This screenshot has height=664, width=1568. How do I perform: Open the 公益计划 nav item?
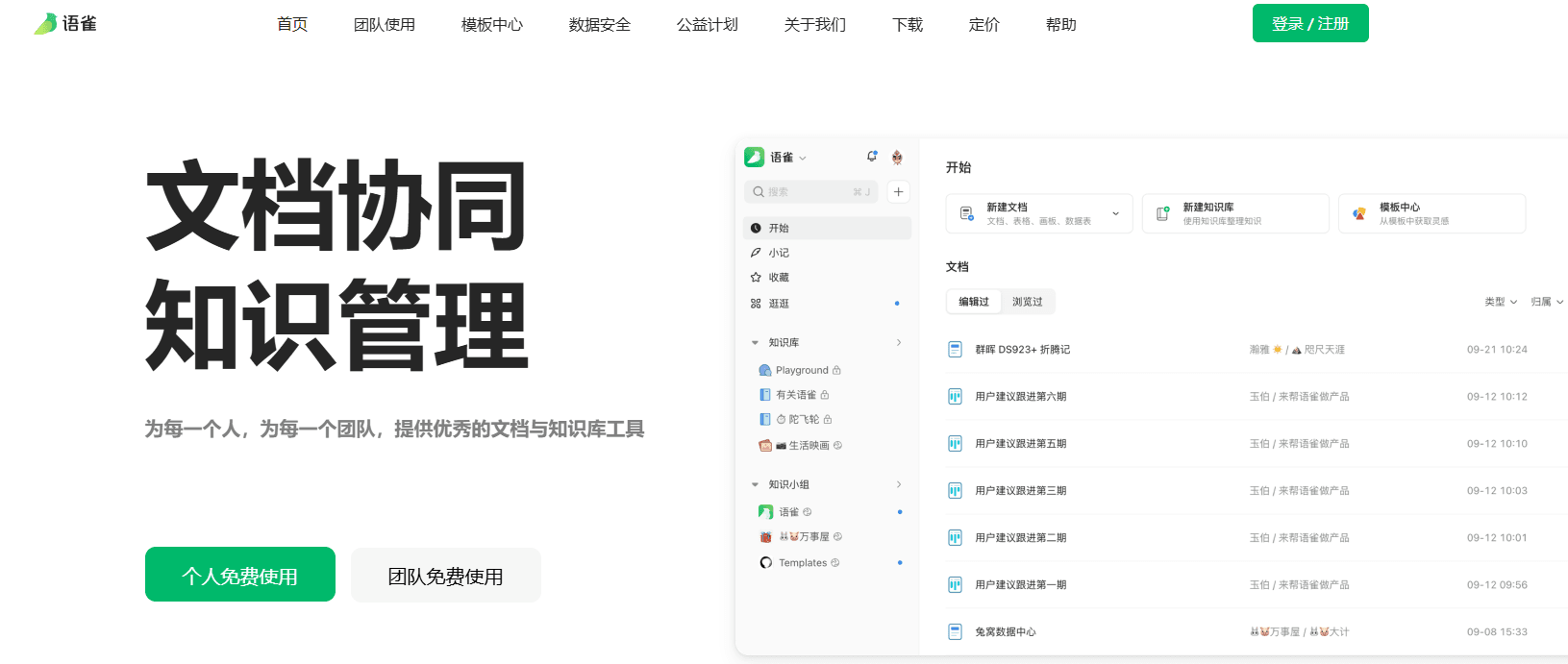pyautogui.click(x=708, y=24)
